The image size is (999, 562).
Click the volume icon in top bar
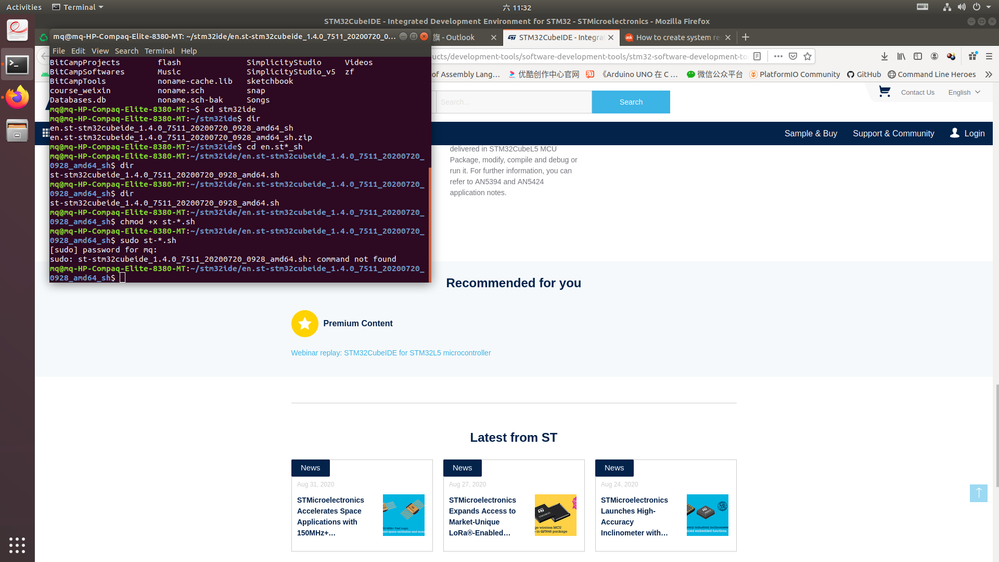point(961,7)
